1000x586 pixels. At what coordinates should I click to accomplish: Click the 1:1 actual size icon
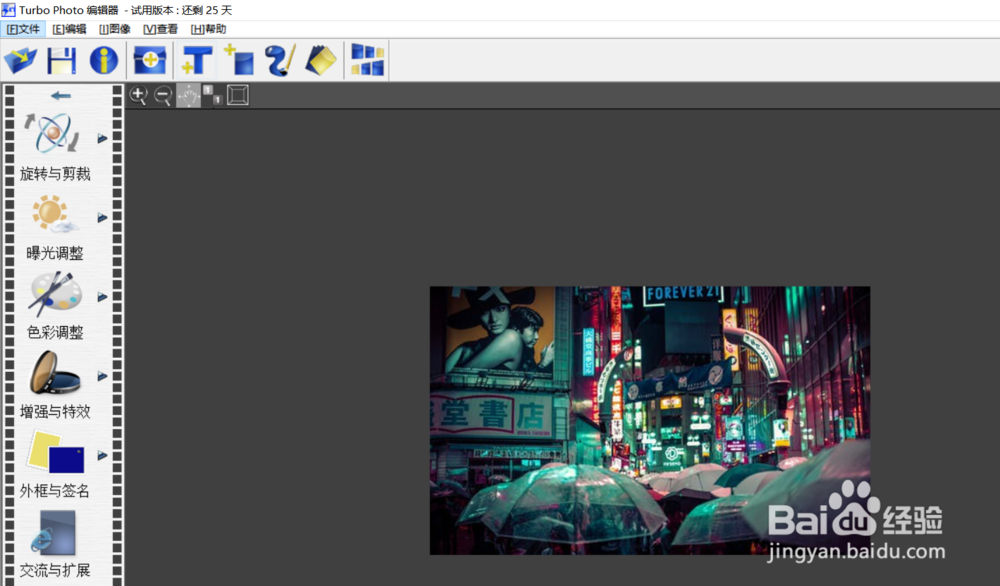(213, 96)
